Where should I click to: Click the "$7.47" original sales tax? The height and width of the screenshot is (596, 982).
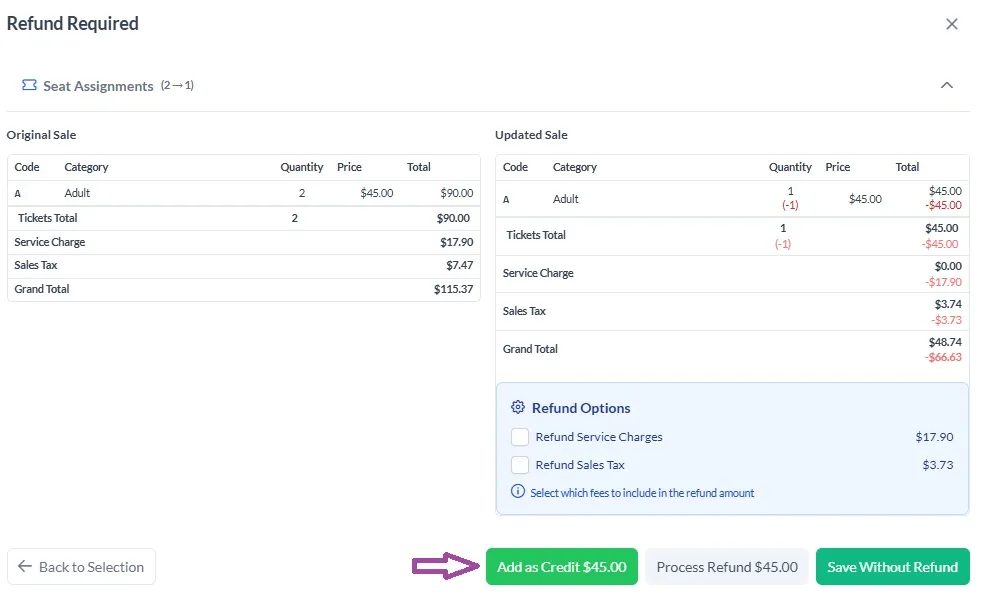pos(460,265)
